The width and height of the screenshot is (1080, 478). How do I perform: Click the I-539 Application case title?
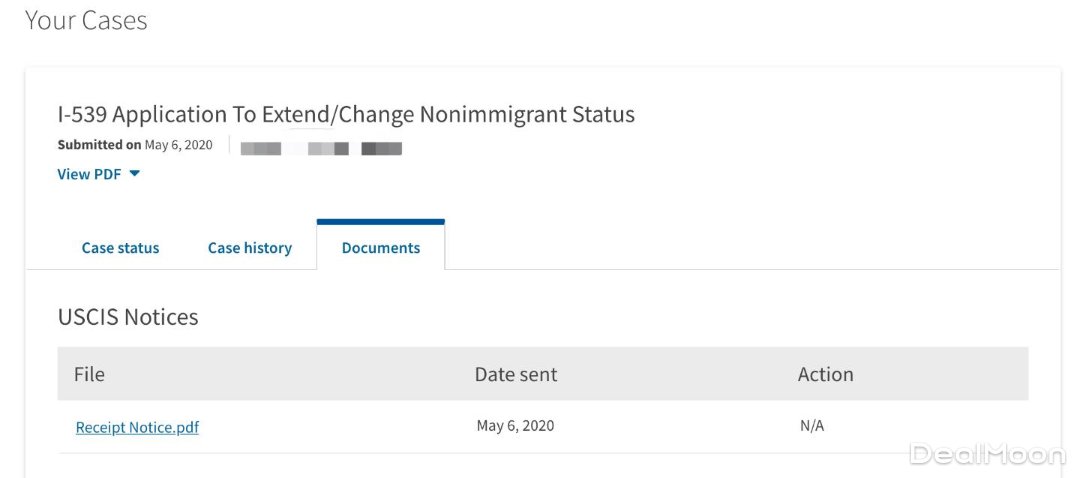[346, 114]
